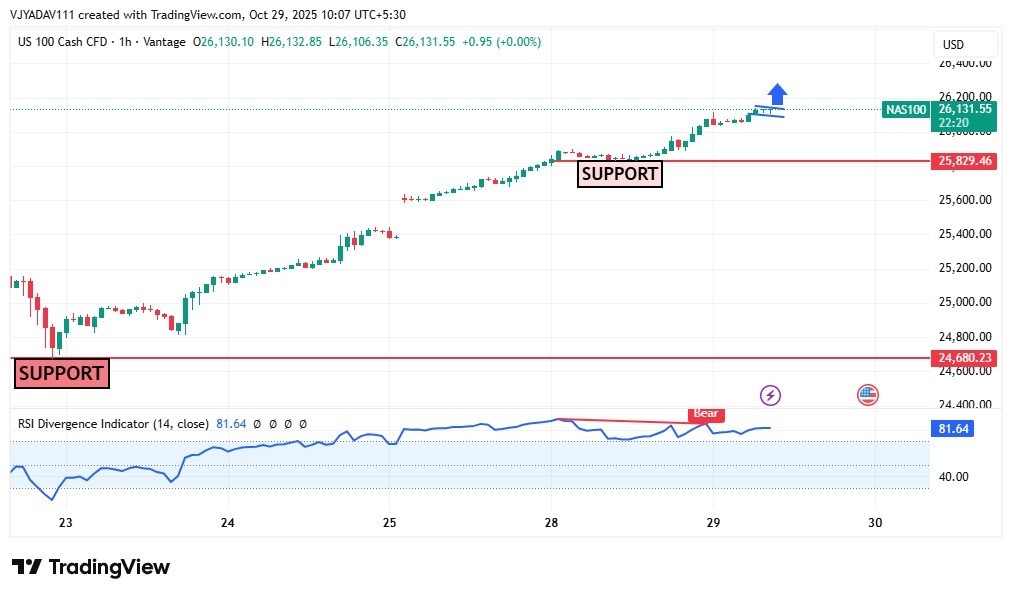Click the 25,829.46 price level label
The image size is (1012, 597).
pos(964,160)
